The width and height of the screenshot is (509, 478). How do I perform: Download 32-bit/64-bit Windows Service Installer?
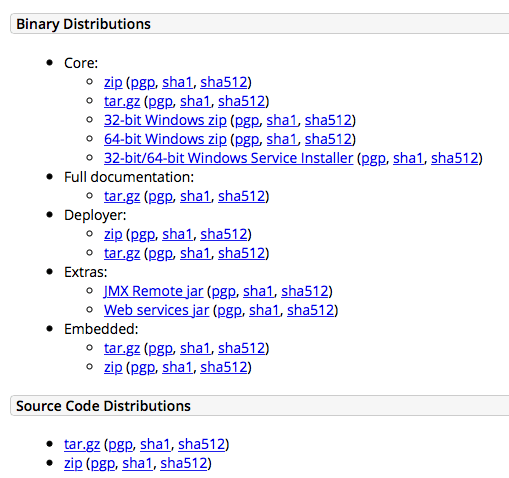228,158
